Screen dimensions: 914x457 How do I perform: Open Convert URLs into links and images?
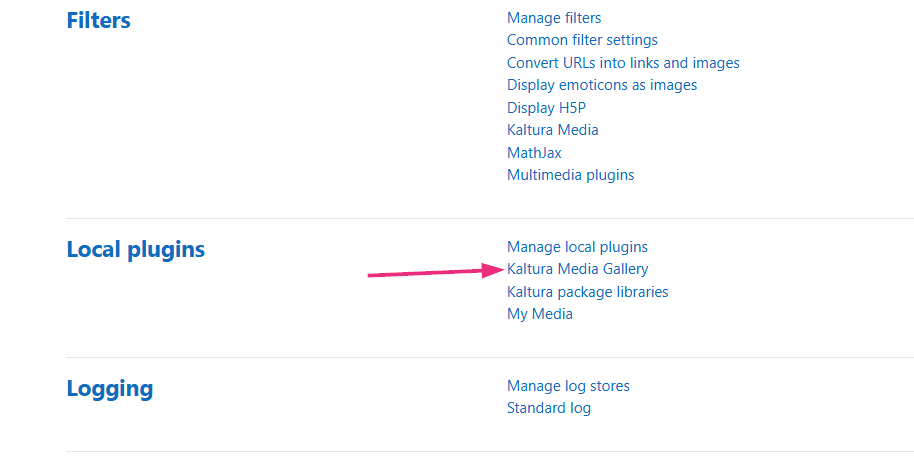[623, 63]
